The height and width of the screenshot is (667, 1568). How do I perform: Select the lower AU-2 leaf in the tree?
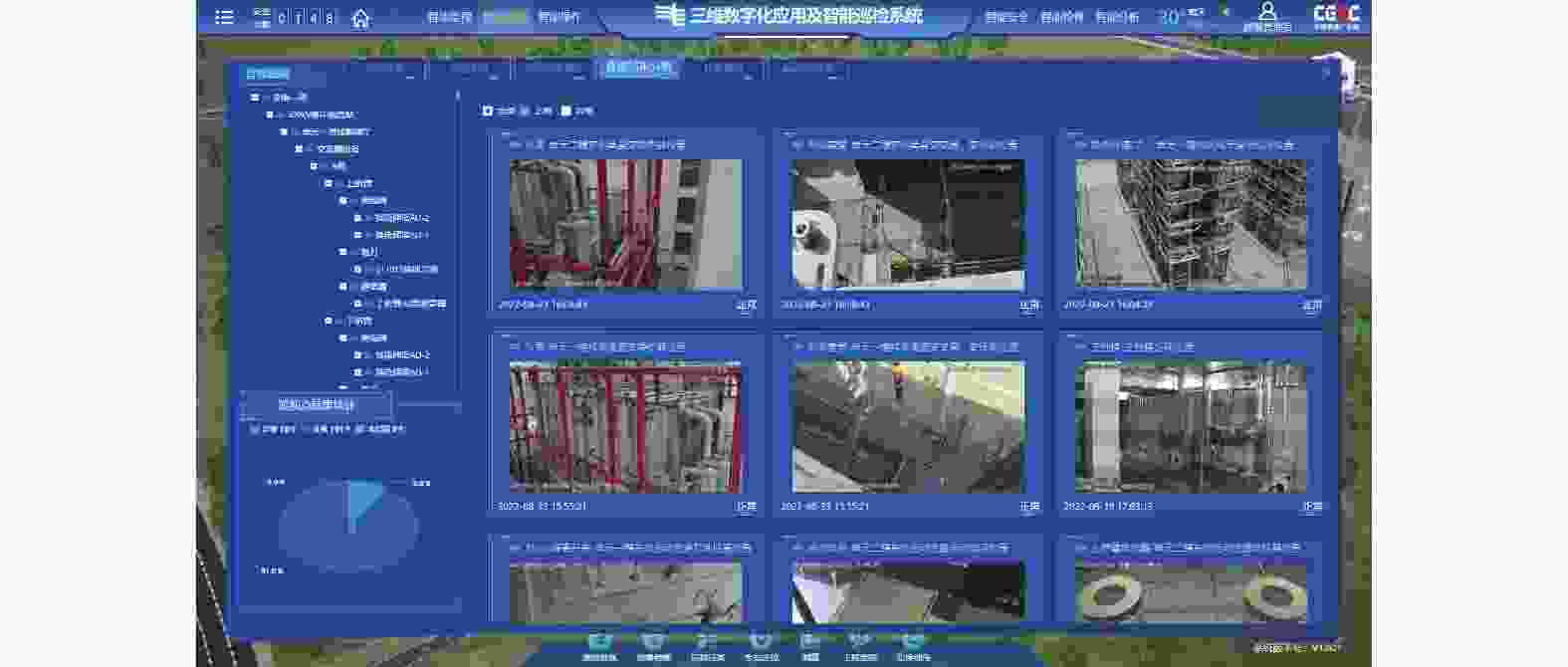coord(401,354)
